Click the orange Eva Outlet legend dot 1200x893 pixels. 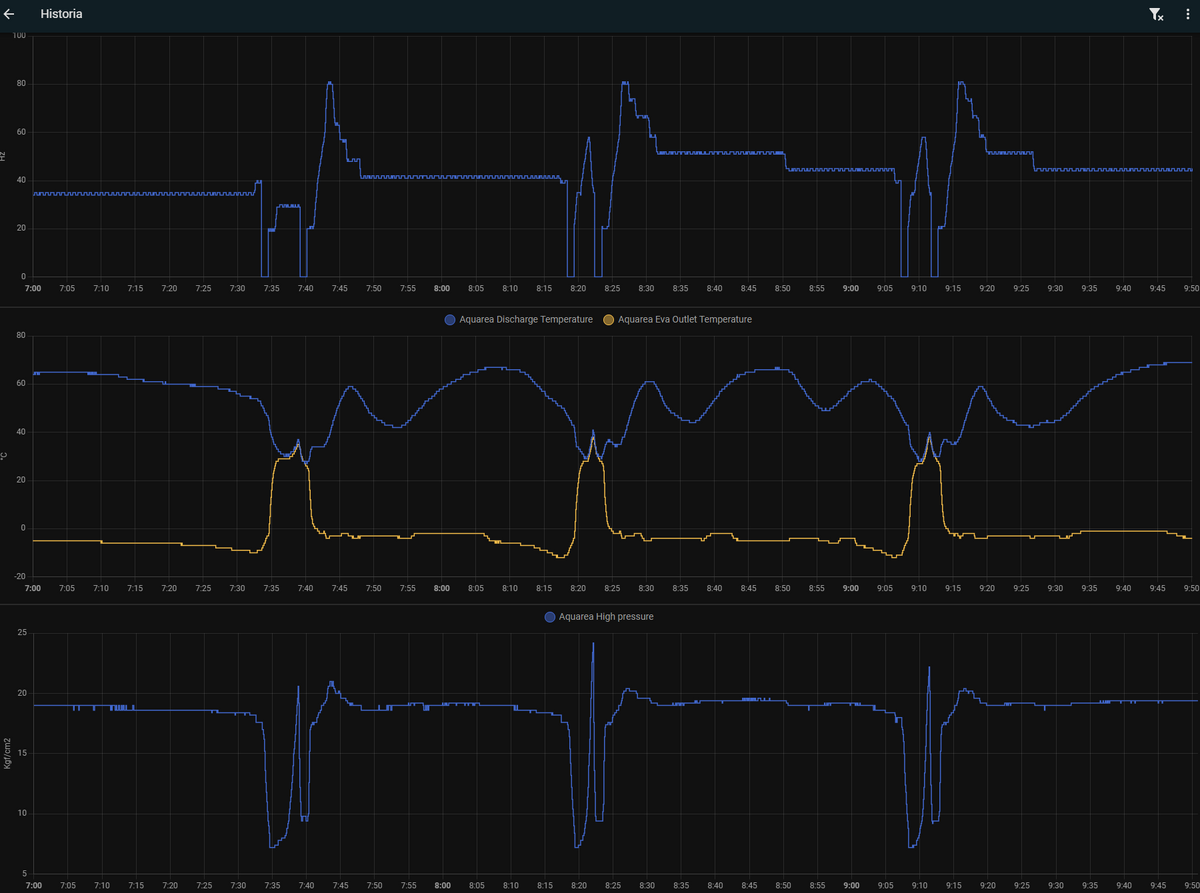[608, 320]
